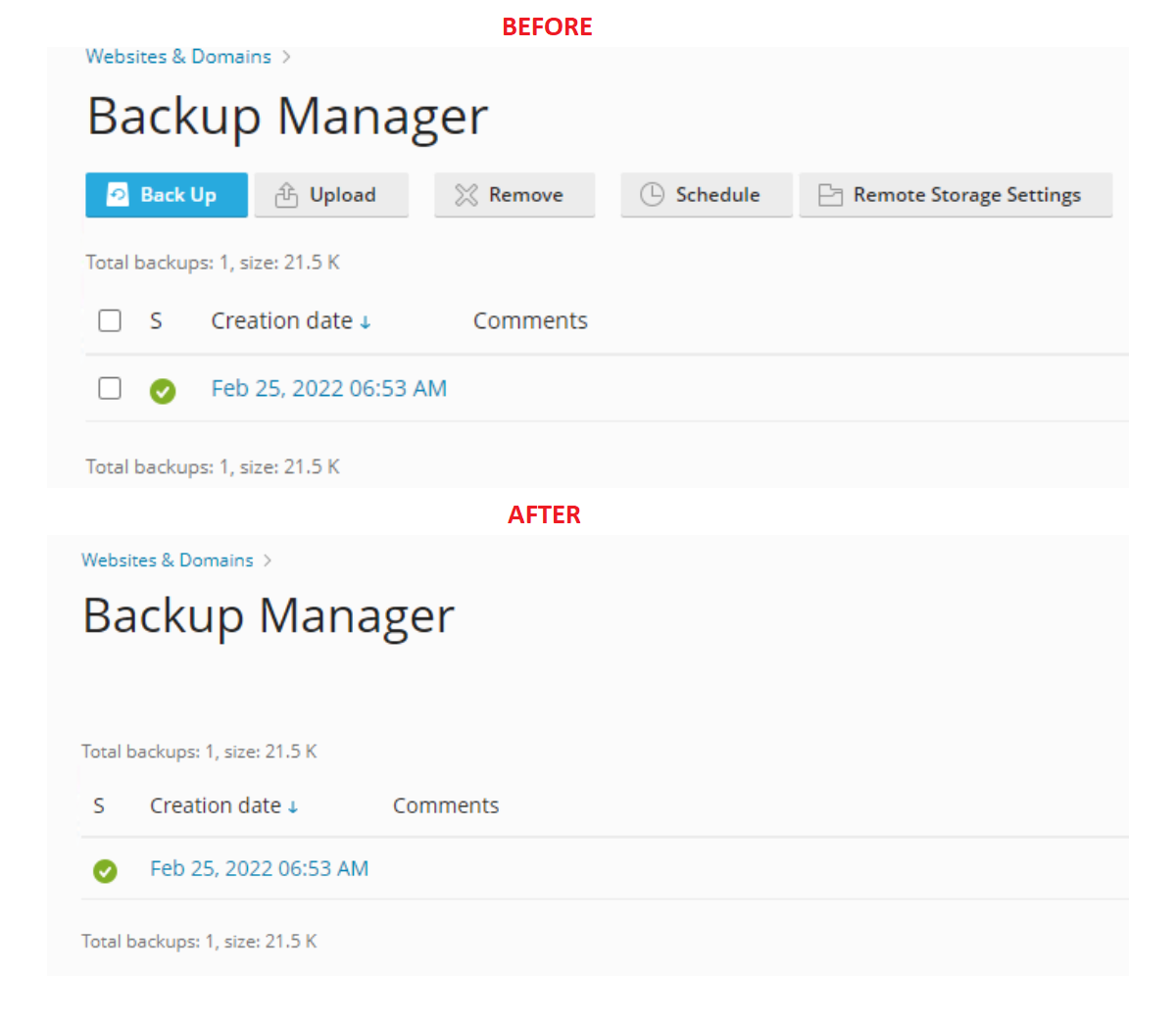
Task: Sort backups by the Comments column header
Action: 530,320
